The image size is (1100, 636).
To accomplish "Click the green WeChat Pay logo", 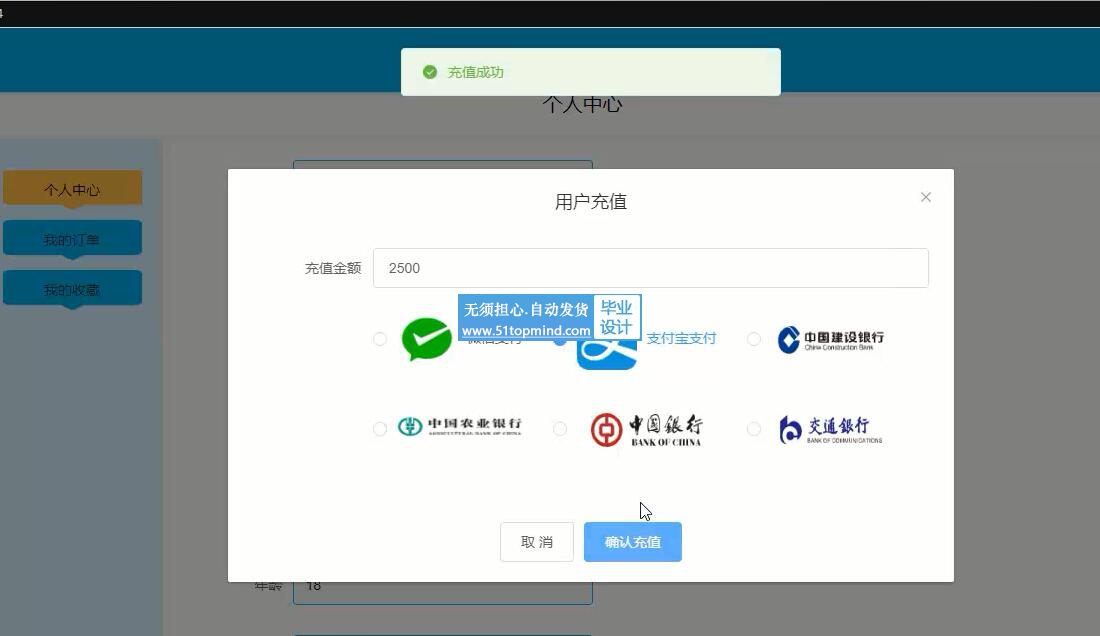I will point(427,339).
